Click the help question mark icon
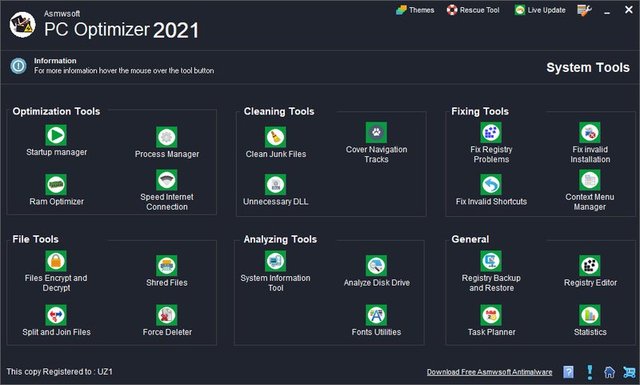Viewport: 640px width, 385px height. click(x=568, y=372)
